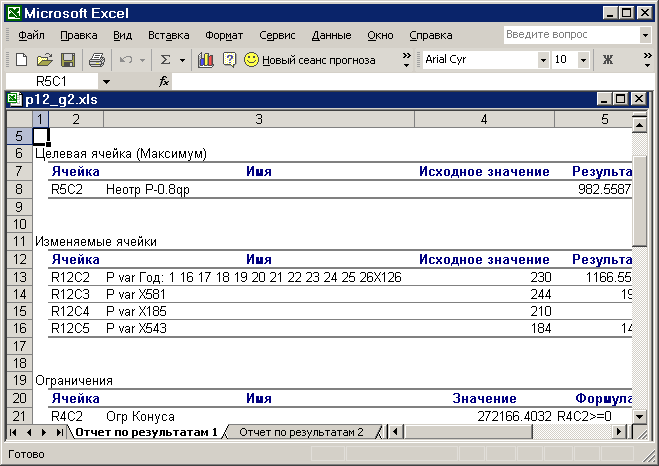Select row 13 header

pyautogui.click(x=19, y=277)
